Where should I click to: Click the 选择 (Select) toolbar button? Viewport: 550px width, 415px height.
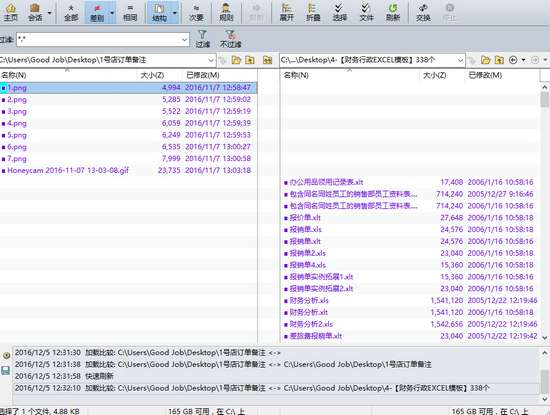coord(340,12)
